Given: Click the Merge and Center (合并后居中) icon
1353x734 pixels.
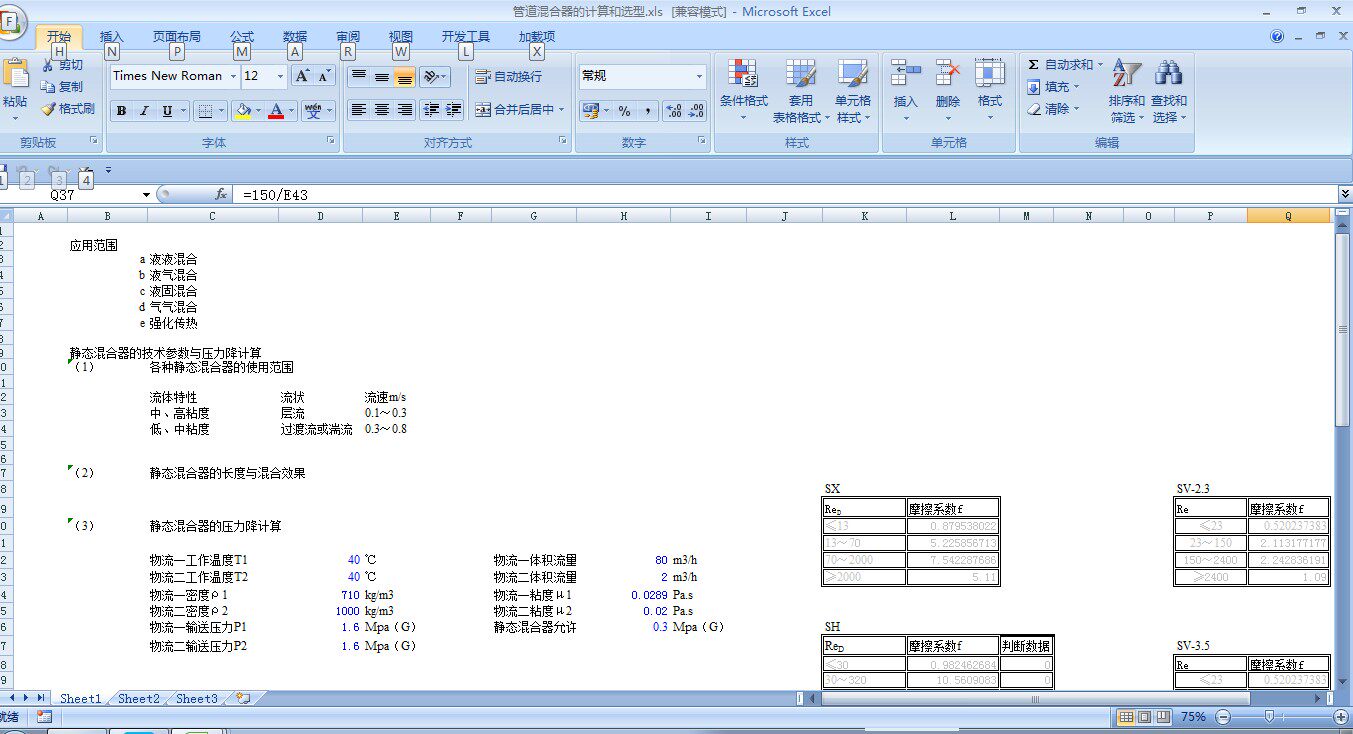Looking at the screenshot, I should pos(483,110).
